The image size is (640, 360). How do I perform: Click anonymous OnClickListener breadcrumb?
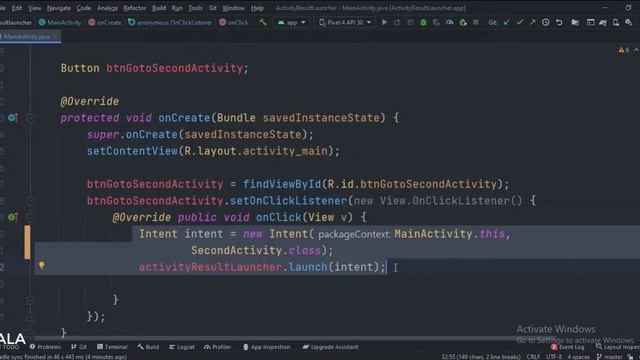(x=170, y=22)
